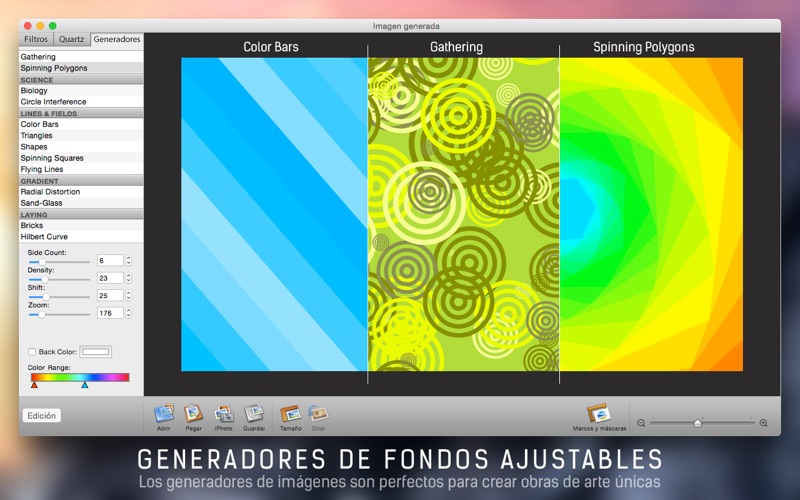Click the Girar rotate icon
The width and height of the screenshot is (800, 500).
point(318,413)
